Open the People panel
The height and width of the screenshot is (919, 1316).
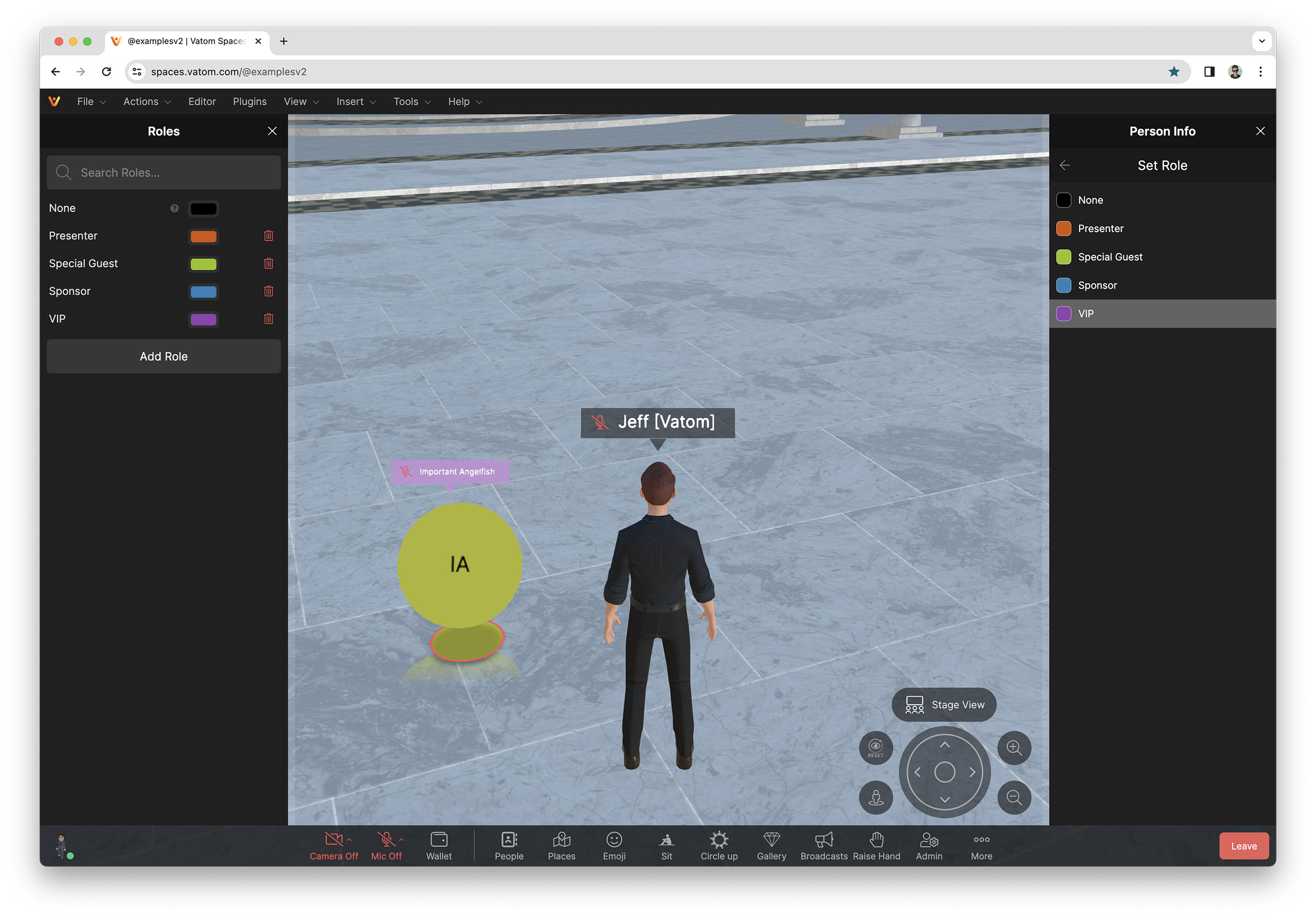coord(509,846)
